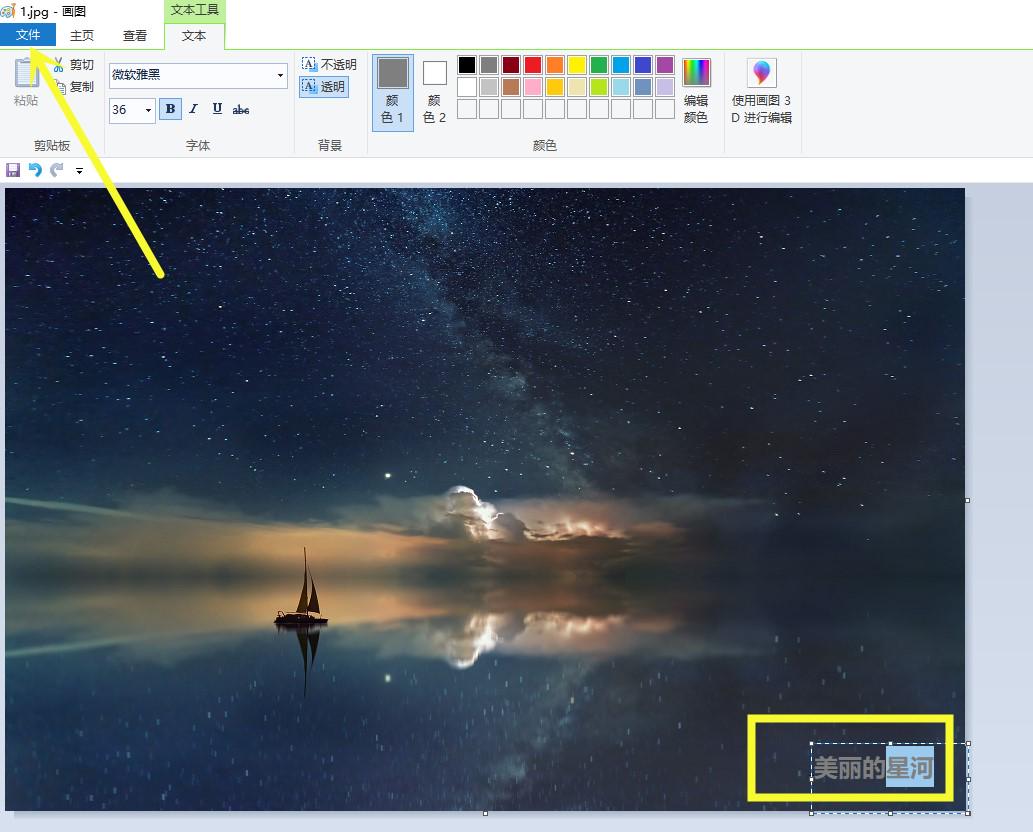Screen dimensions: 1033x832
Task: Click the Undo arrow in quick access
Action: point(35,170)
